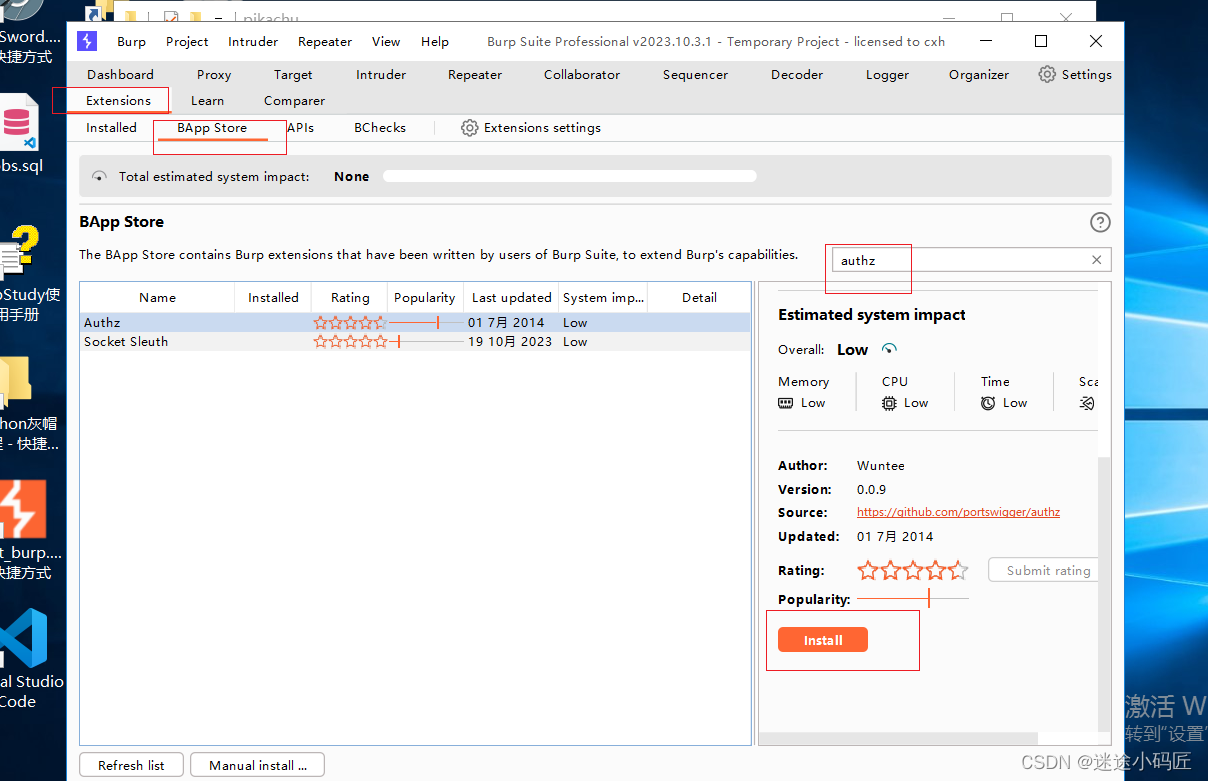This screenshot has width=1208, height=781.
Task: Sort by the Last updated column header
Action: 511,297
